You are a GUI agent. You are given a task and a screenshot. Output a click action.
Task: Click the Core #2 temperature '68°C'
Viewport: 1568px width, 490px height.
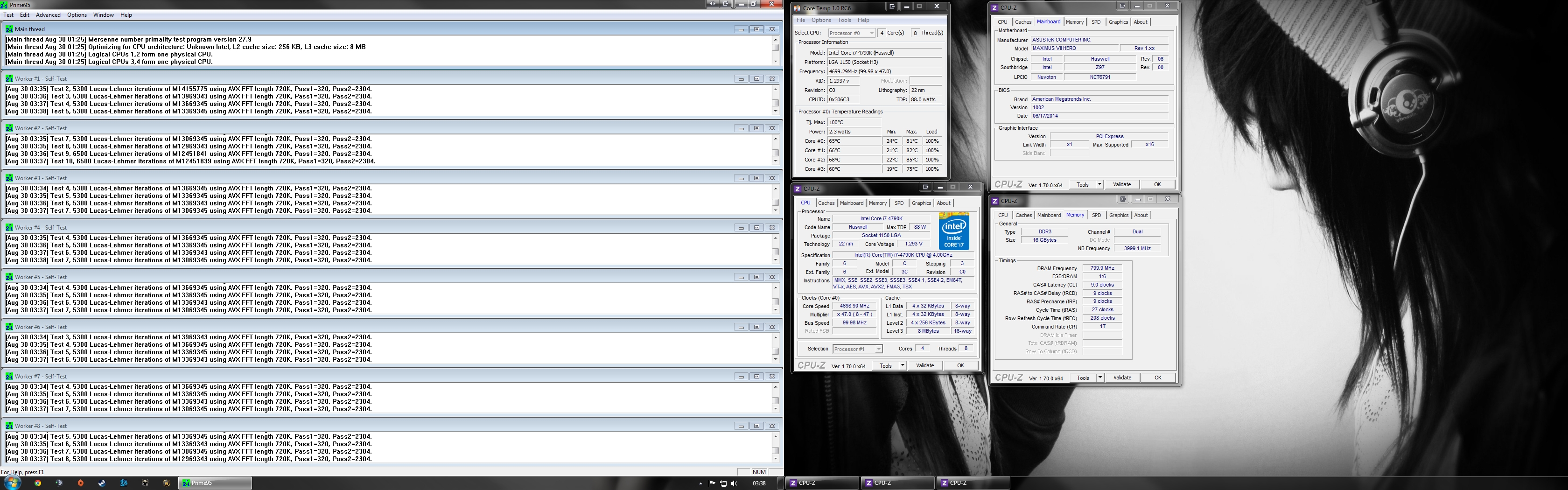tap(854, 160)
